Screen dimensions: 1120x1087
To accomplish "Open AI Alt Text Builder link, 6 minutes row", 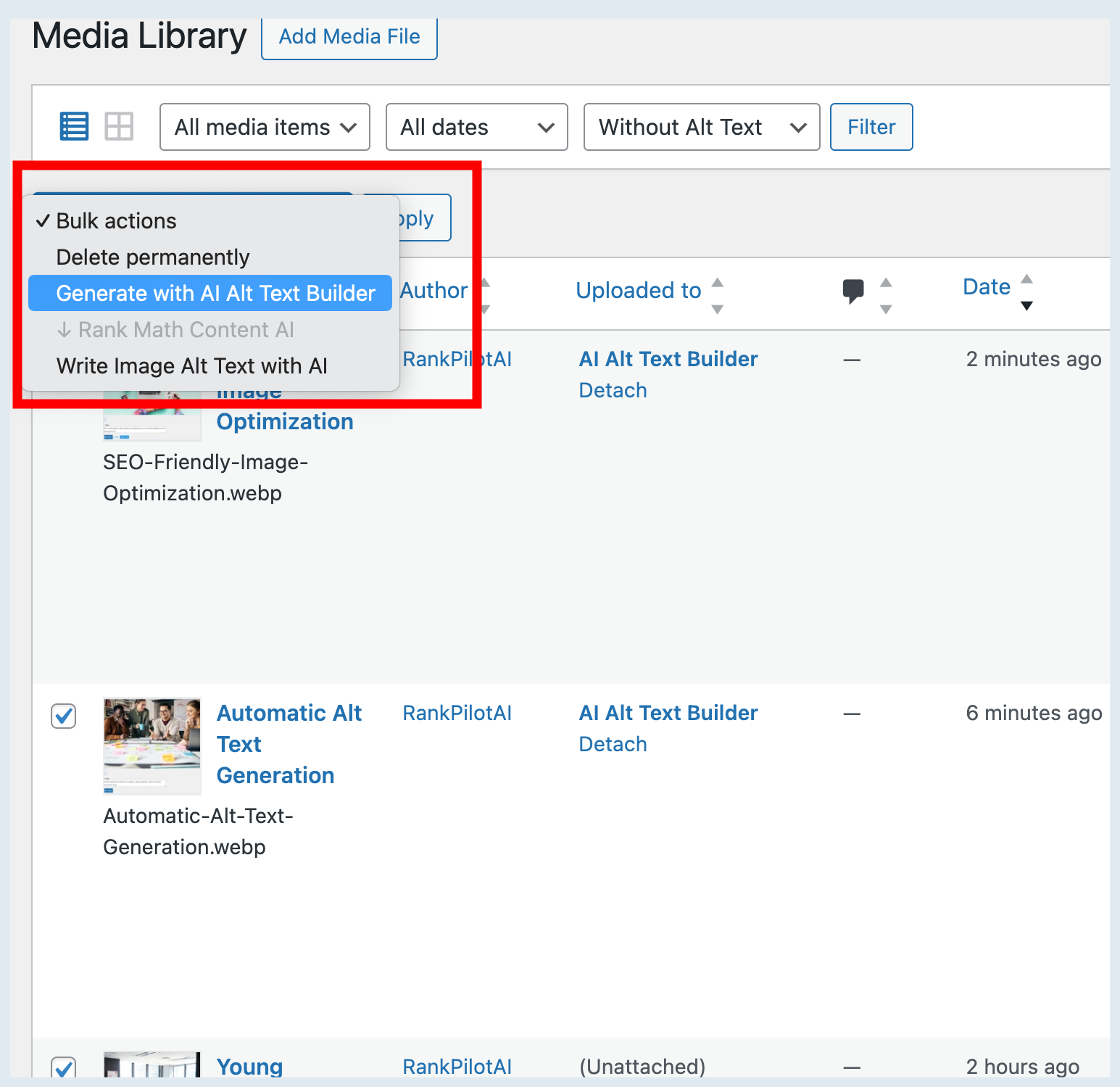I will (668, 713).
